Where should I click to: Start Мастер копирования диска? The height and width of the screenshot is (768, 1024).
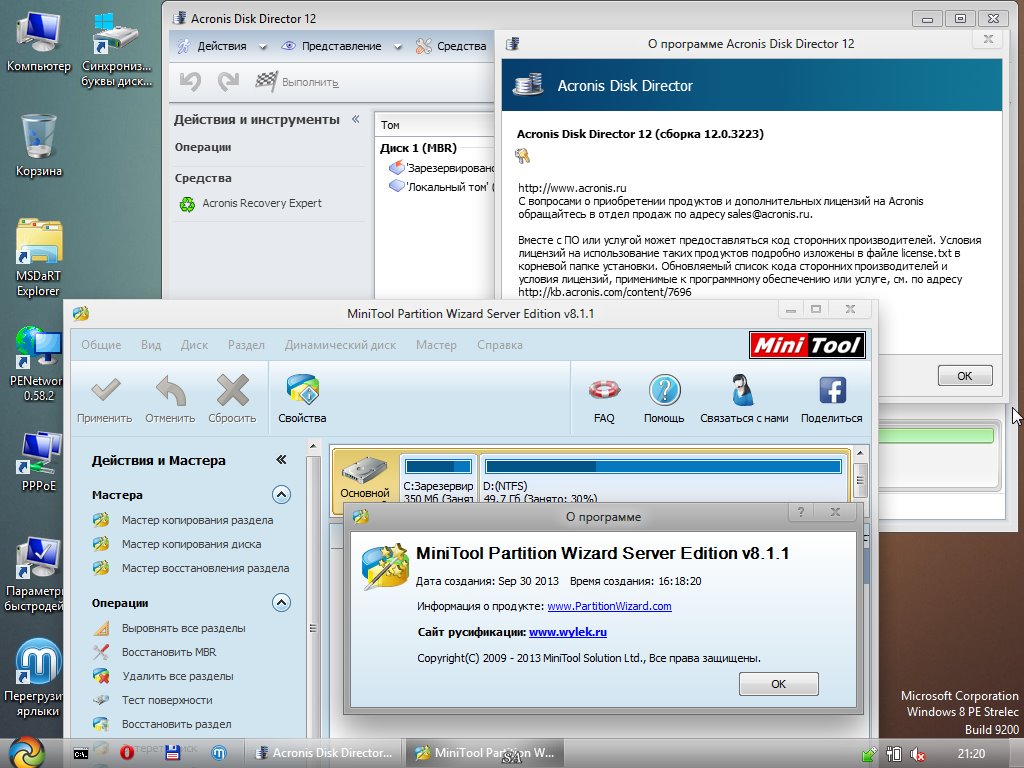[x=176, y=544]
